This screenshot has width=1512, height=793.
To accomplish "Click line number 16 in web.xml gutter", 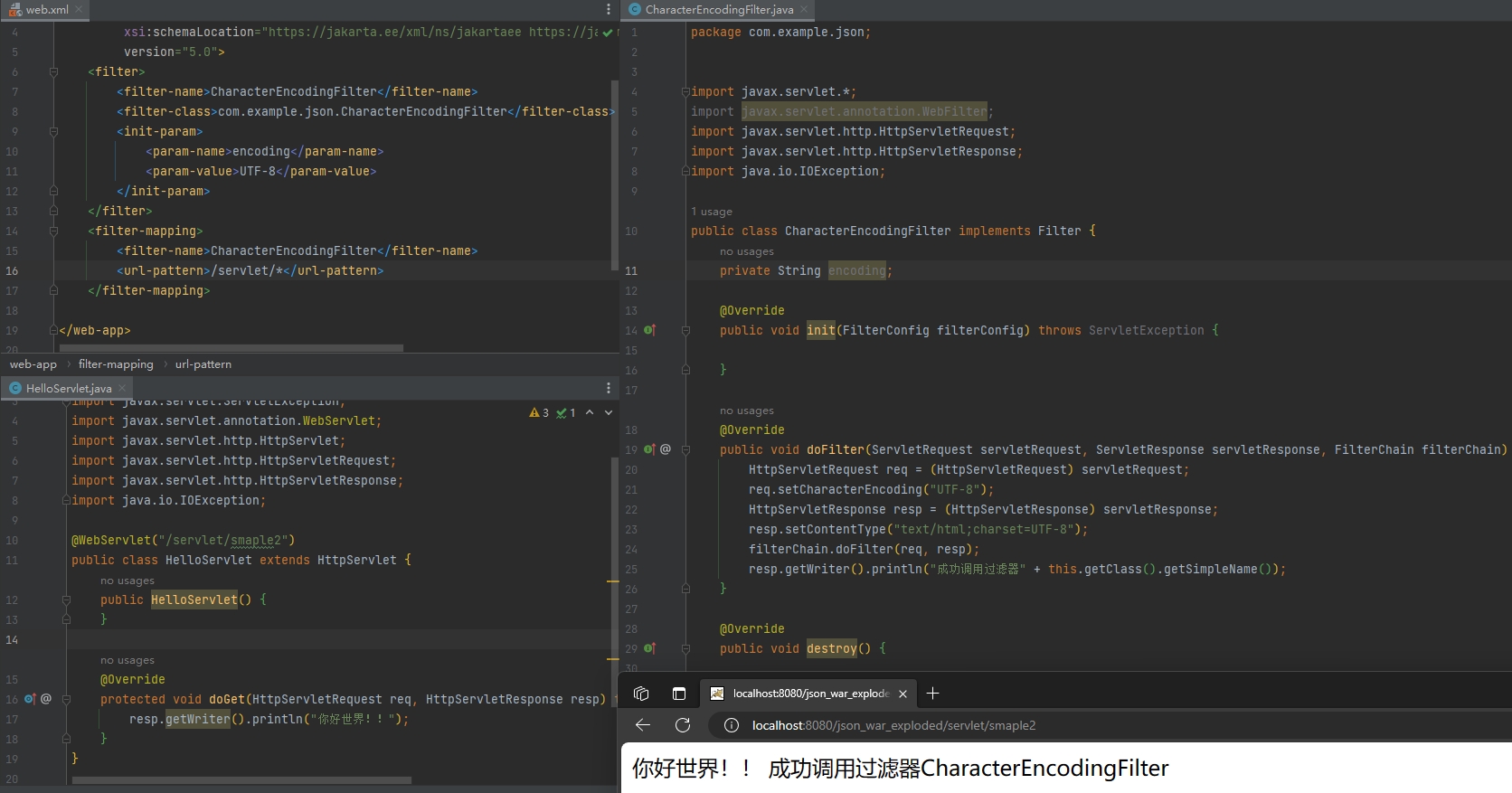I will (12, 270).
